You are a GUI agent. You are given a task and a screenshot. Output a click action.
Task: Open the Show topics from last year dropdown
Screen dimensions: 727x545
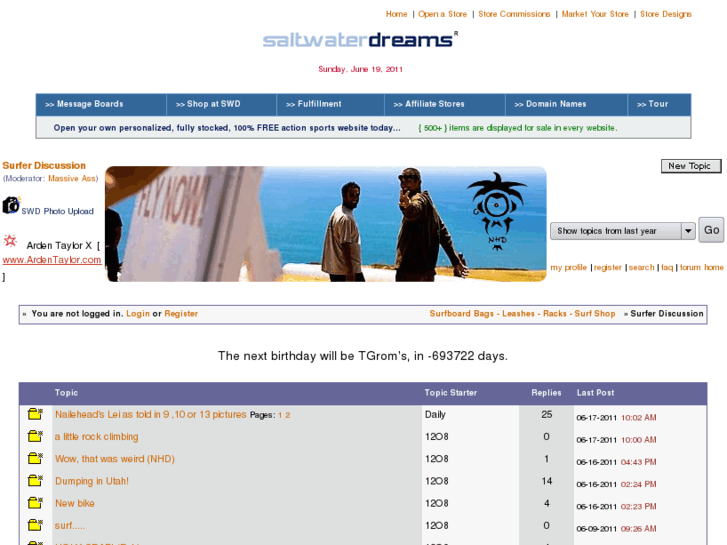623,231
